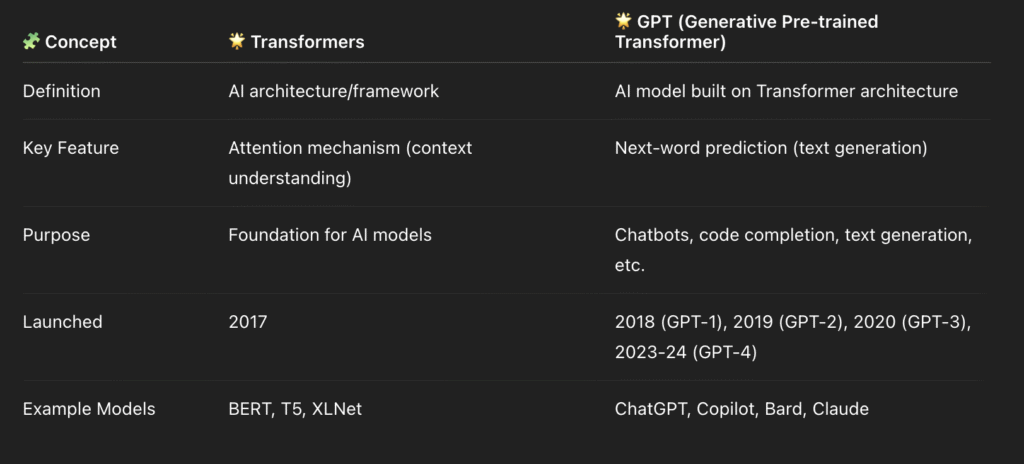
Task: Click the GPT (Generative Pre-trained Transformer) header
Action: tap(746, 31)
